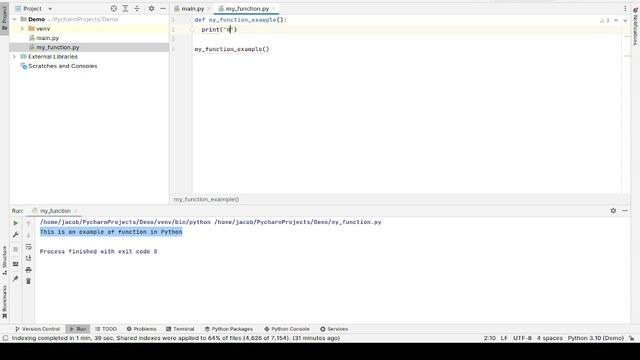The image size is (640, 360).
Task: Open run configuration wrench icon
Action: click(16, 235)
